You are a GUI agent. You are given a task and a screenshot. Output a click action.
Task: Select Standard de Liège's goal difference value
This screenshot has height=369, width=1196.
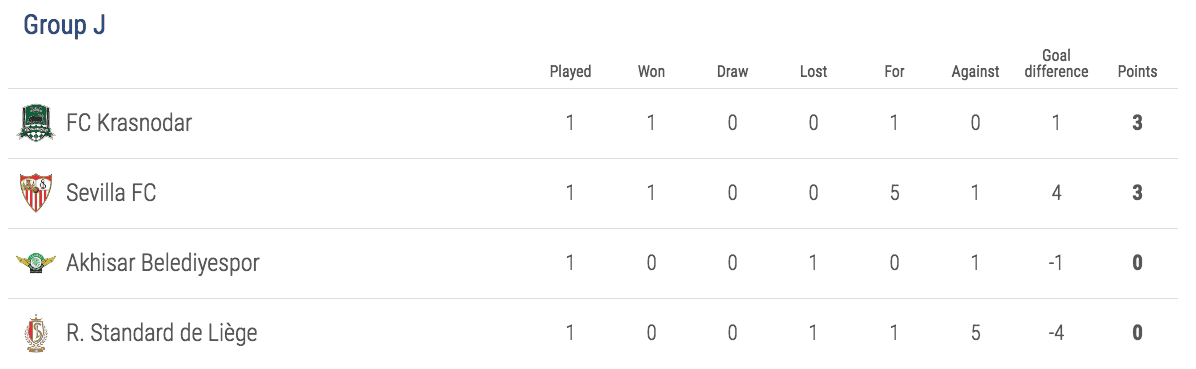coord(1056,333)
